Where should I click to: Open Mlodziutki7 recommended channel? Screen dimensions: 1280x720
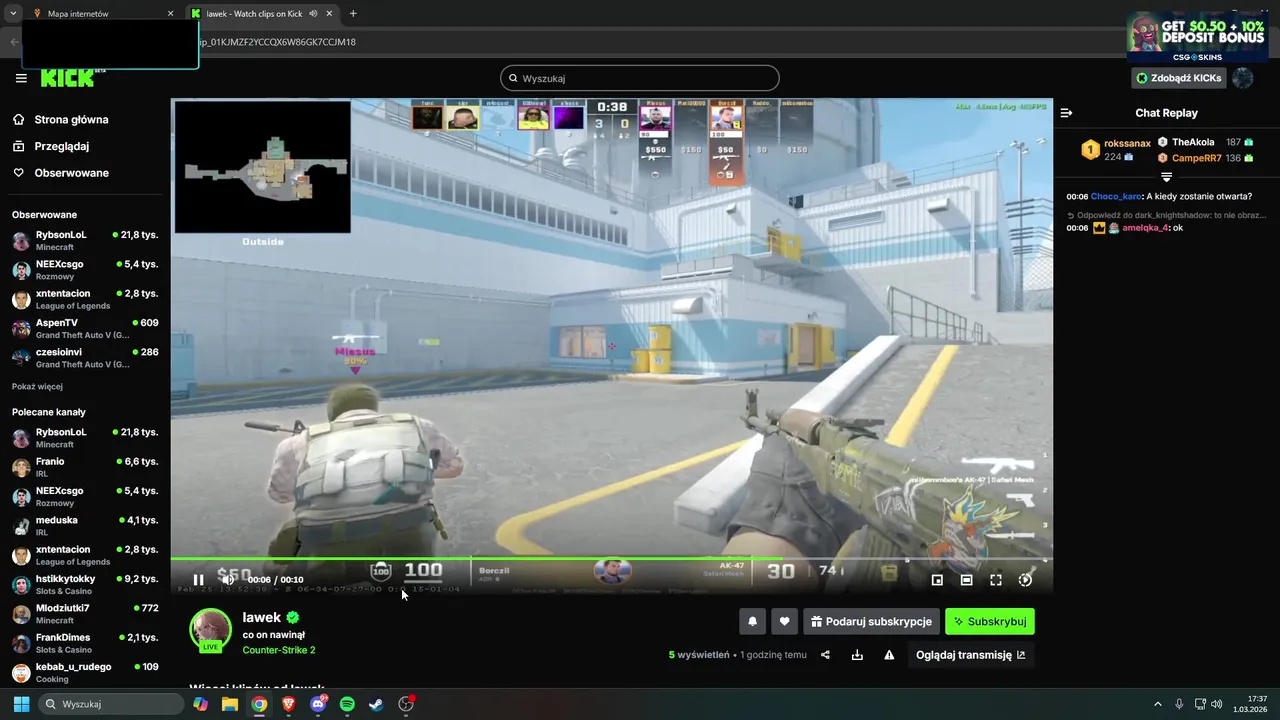(x=85, y=614)
